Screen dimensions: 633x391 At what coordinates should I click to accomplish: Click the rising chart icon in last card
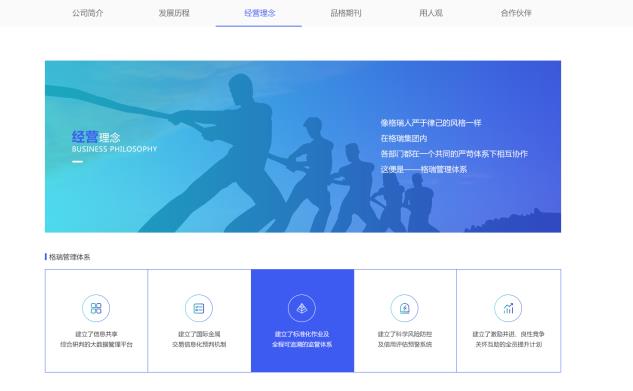(x=508, y=308)
